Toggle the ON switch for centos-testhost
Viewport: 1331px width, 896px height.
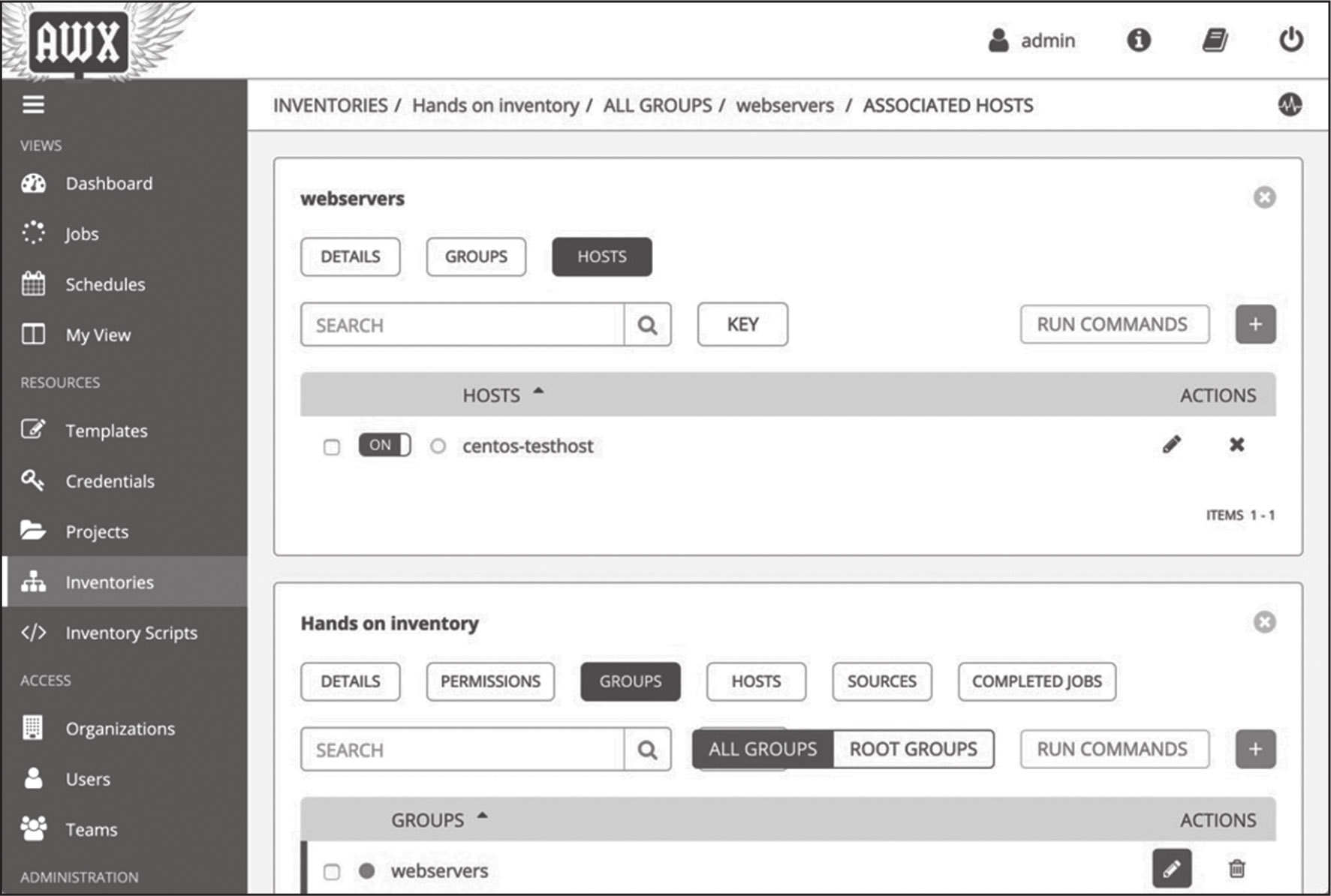tap(384, 445)
